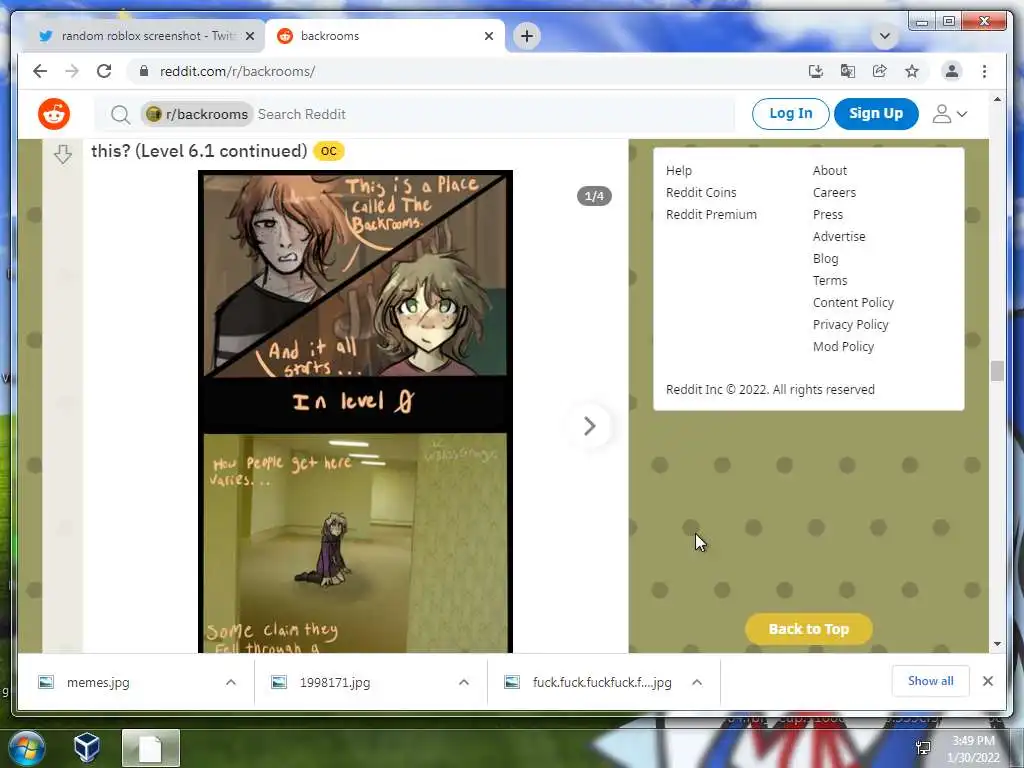
Task: Open the Careers link
Action: tap(834, 193)
